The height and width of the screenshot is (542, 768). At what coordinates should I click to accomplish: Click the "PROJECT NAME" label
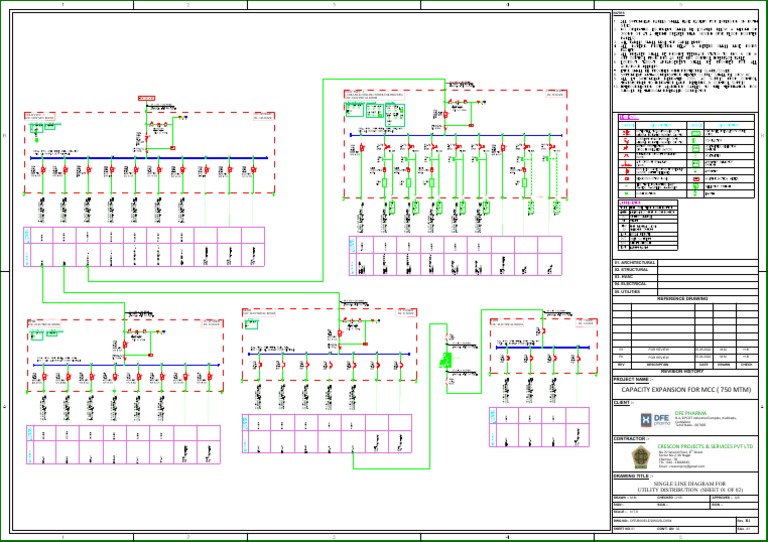pos(631,379)
